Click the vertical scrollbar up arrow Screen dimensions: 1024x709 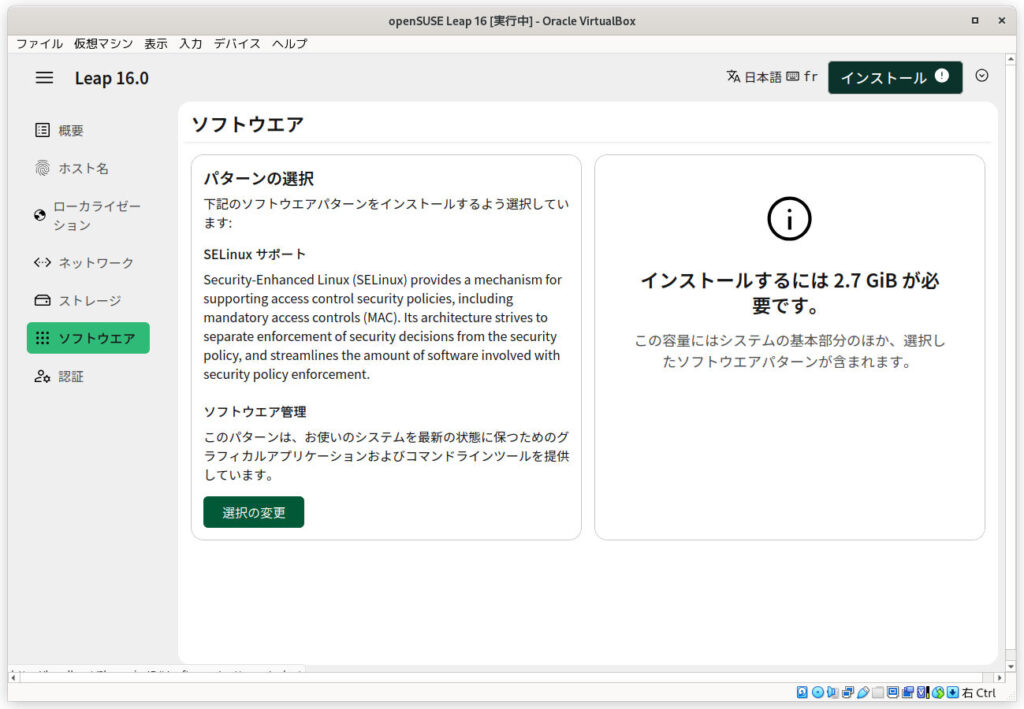point(1011,59)
